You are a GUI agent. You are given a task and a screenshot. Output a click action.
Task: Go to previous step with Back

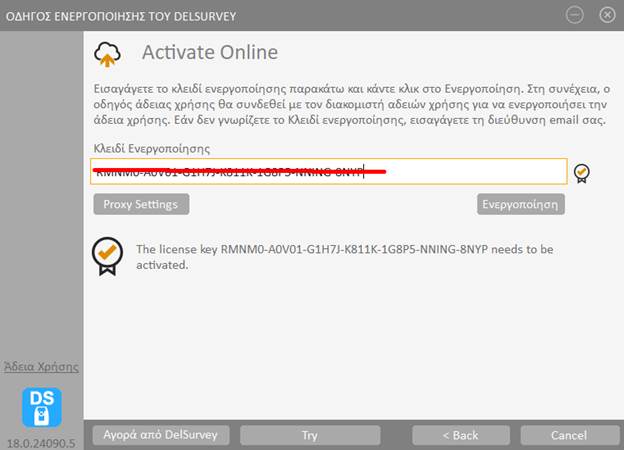coord(459,435)
